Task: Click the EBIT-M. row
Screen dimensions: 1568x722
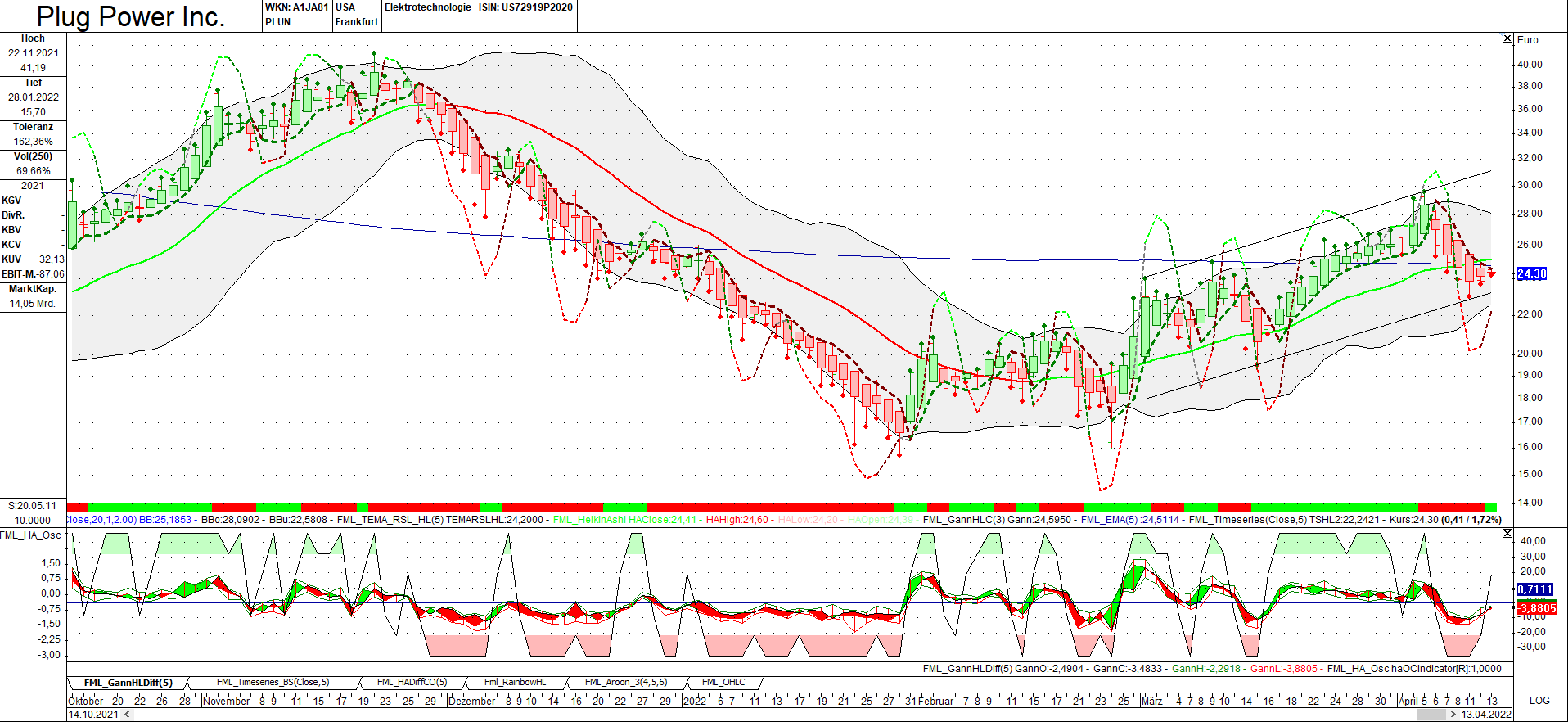Action: (x=33, y=274)
